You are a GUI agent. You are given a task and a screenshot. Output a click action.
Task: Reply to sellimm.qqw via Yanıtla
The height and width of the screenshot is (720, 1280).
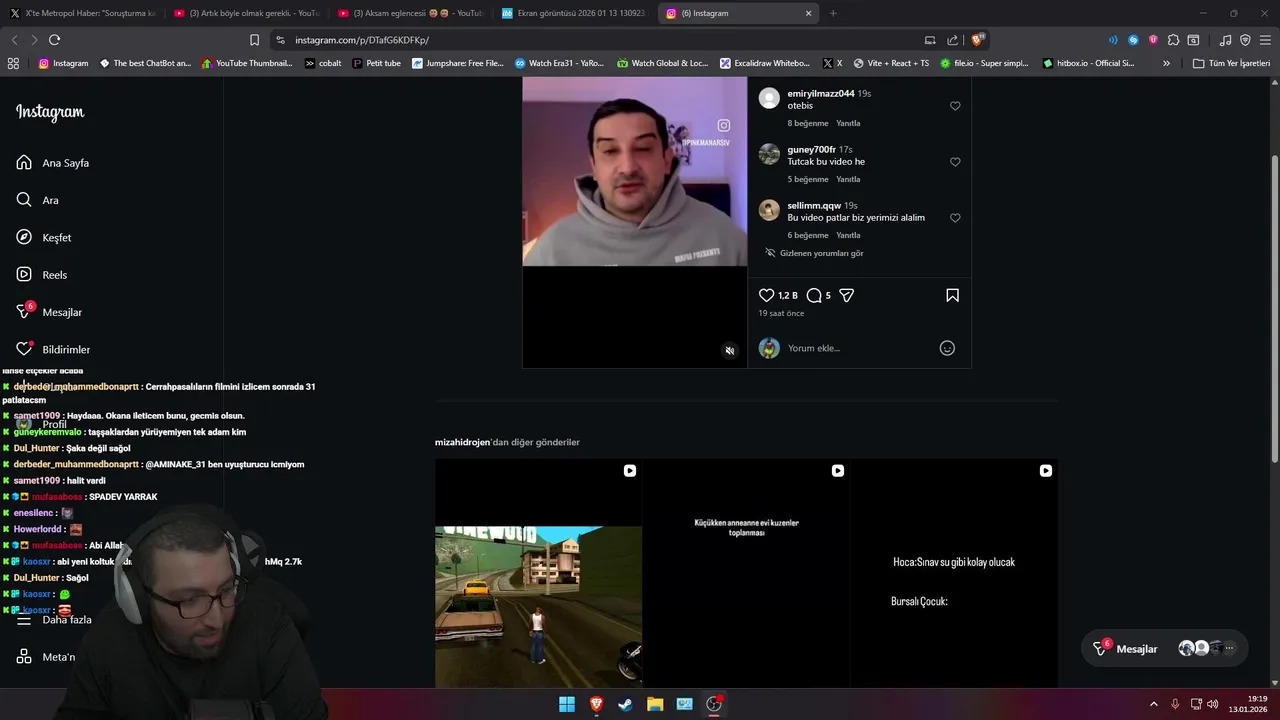(848, 235)
